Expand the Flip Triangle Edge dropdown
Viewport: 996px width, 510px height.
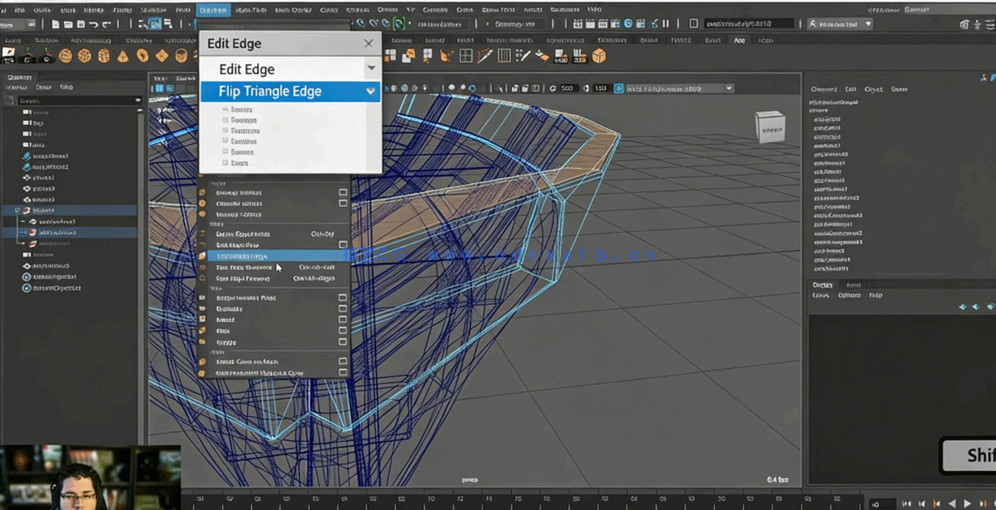[371, 91]
